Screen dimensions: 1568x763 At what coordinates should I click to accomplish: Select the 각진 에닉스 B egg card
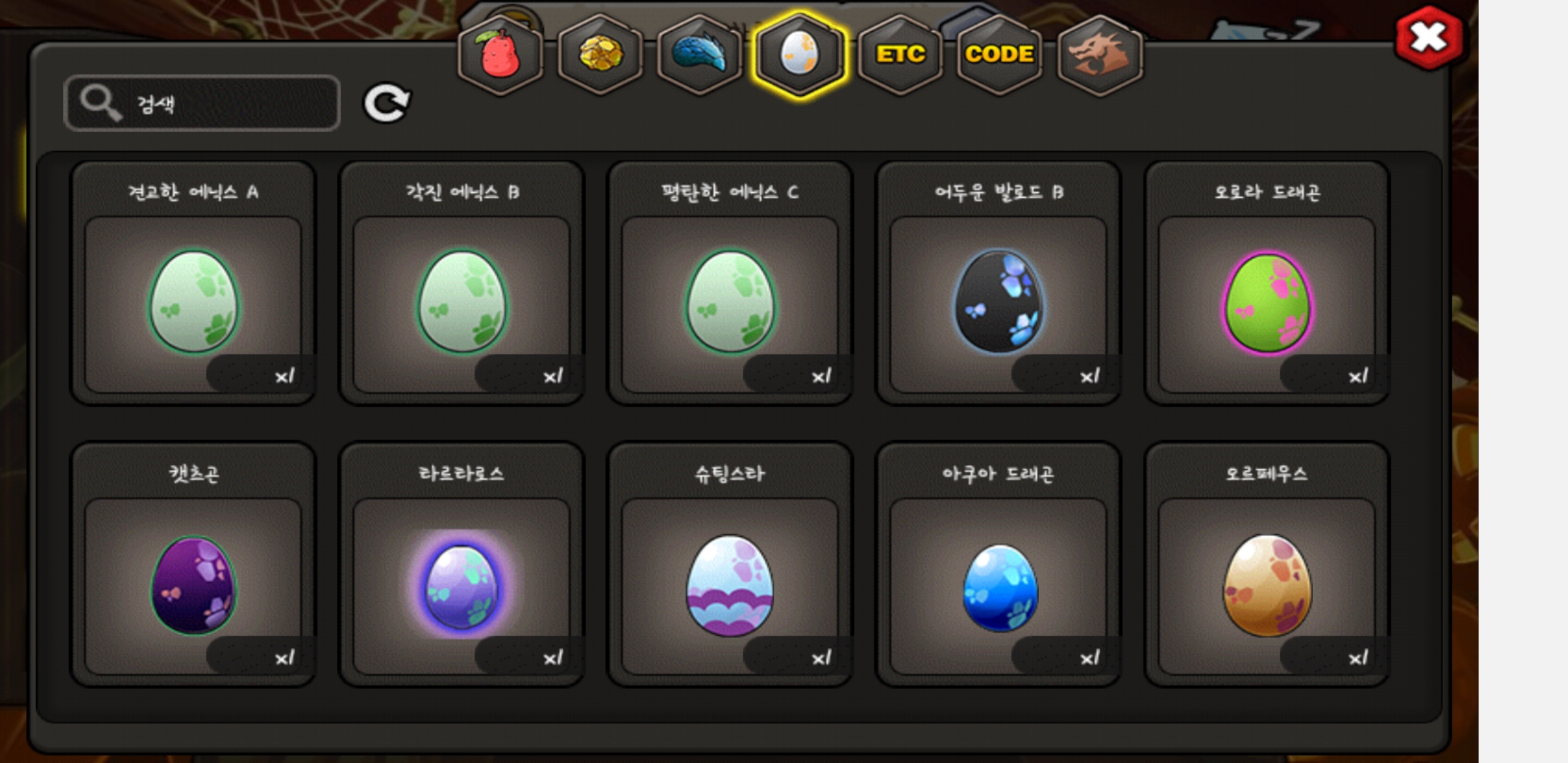click(461, 283)
